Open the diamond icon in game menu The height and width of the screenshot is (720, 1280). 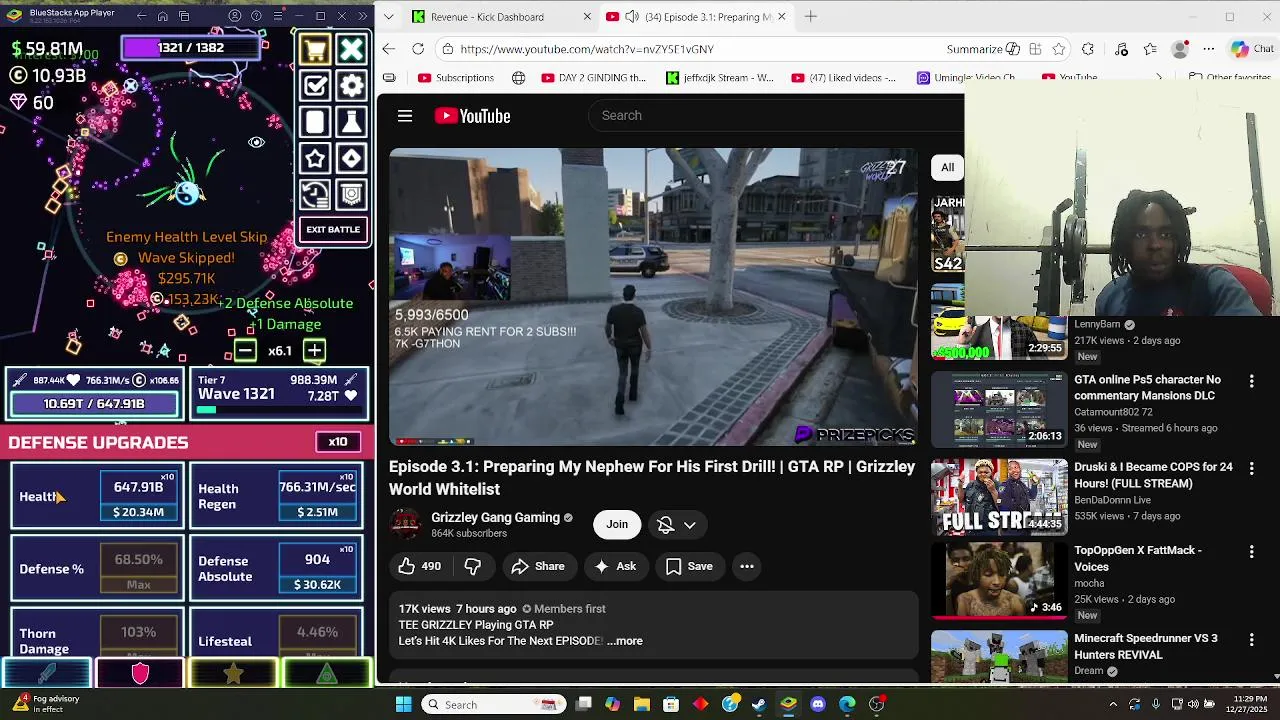click(x=351, y=158)
